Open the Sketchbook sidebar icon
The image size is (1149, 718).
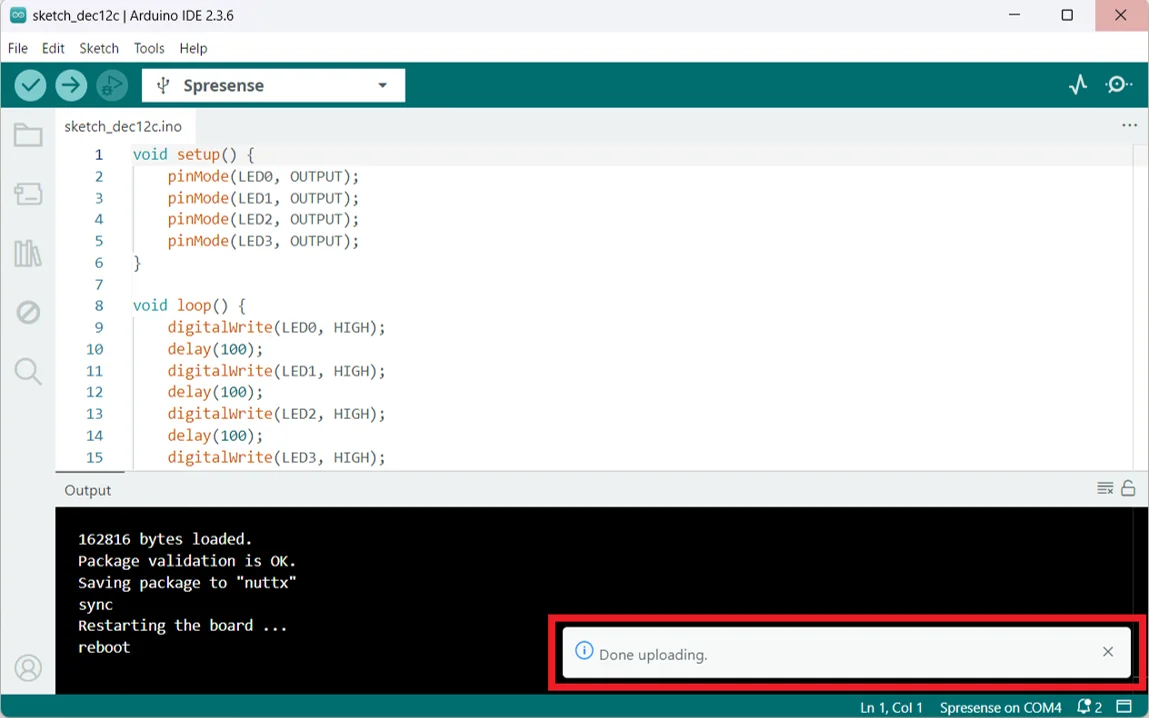28,135
